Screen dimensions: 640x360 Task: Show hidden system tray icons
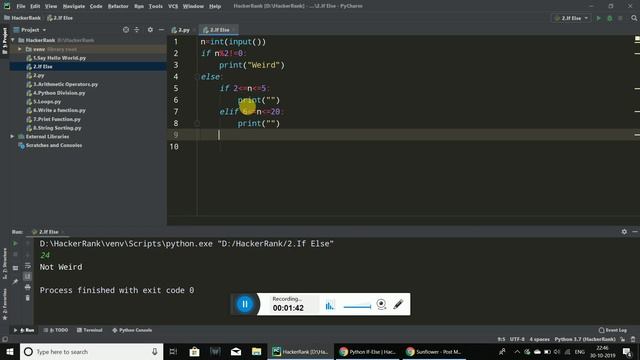click(517, 351)
